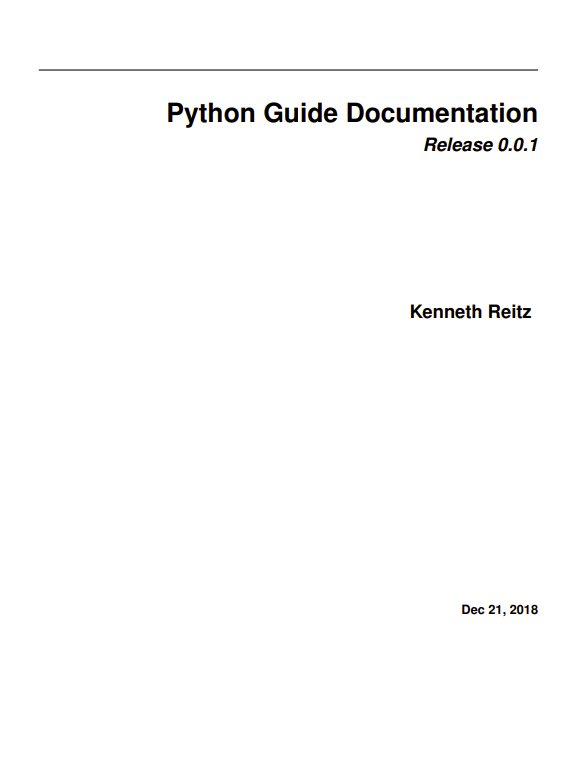Screen dimensions: 580x767
Task: Click capital K of Kenneth
Action: (416, 312)
